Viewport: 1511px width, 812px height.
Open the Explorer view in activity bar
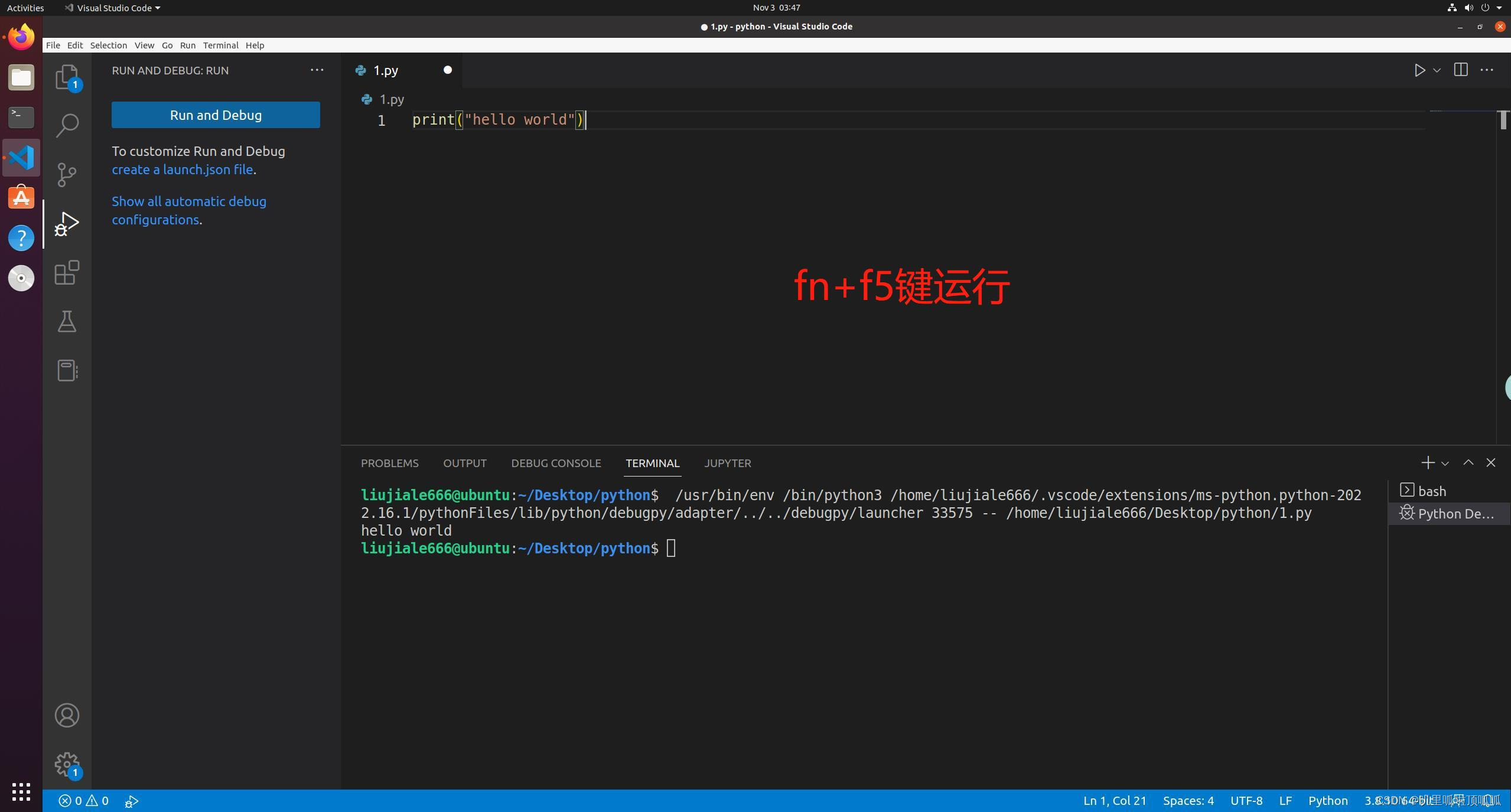tap(67, 77)
